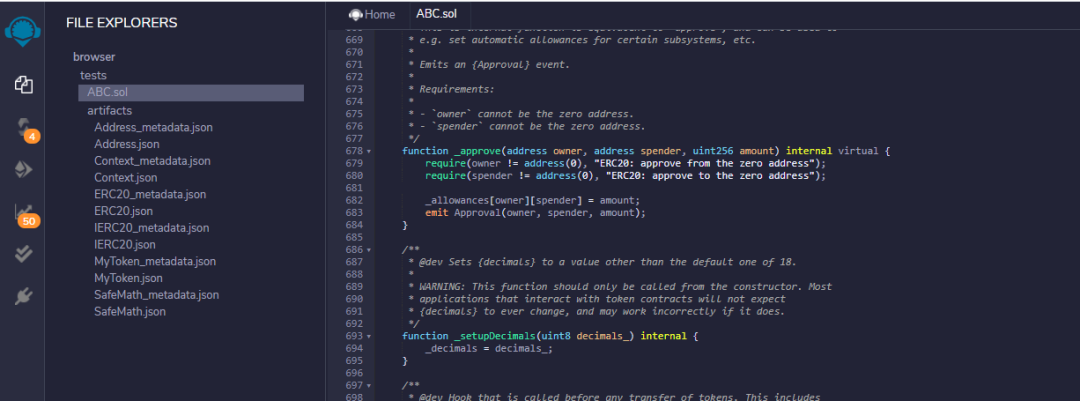Click line number 679 in gutter

tap(354, 163)
